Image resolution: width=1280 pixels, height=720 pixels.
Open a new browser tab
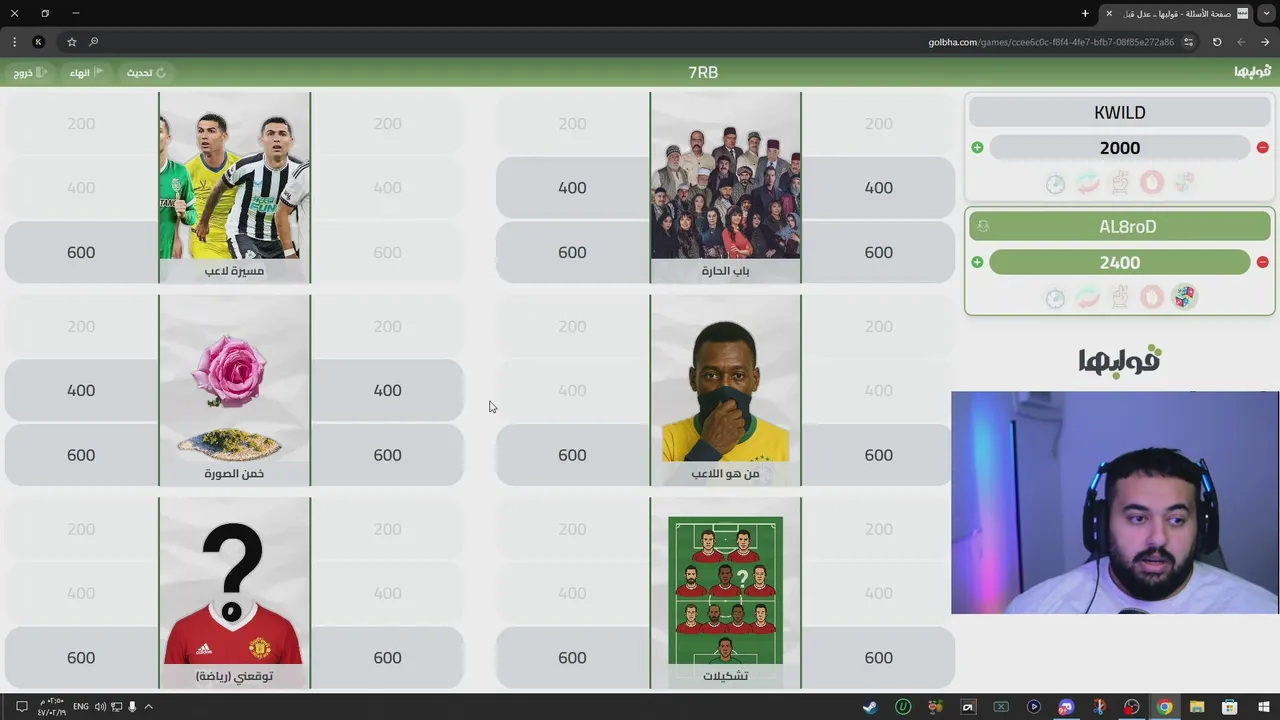coord(1085,13)
